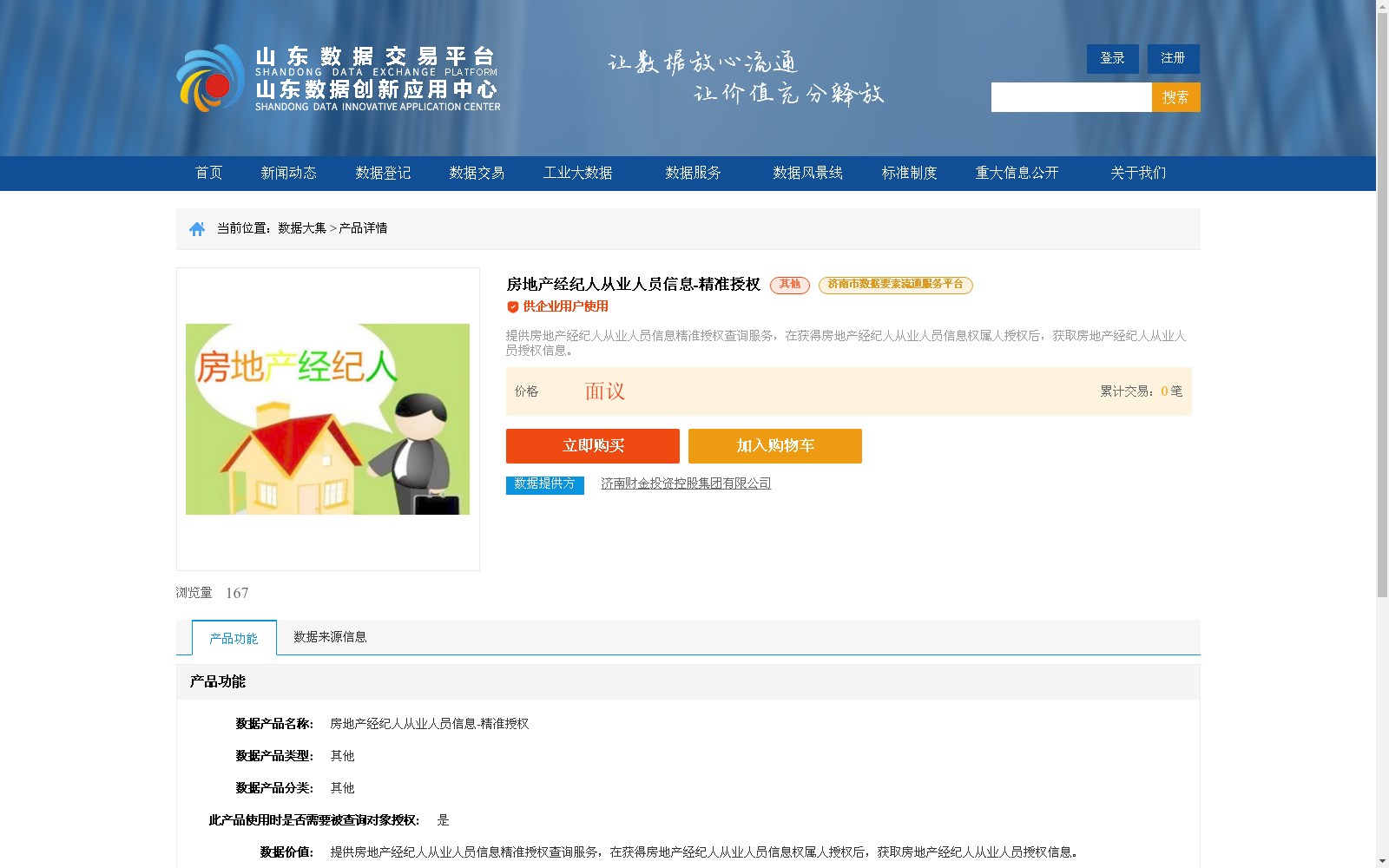Open the 首页 menu item
Screen dimensions: 1389x868
click(208, 173)
